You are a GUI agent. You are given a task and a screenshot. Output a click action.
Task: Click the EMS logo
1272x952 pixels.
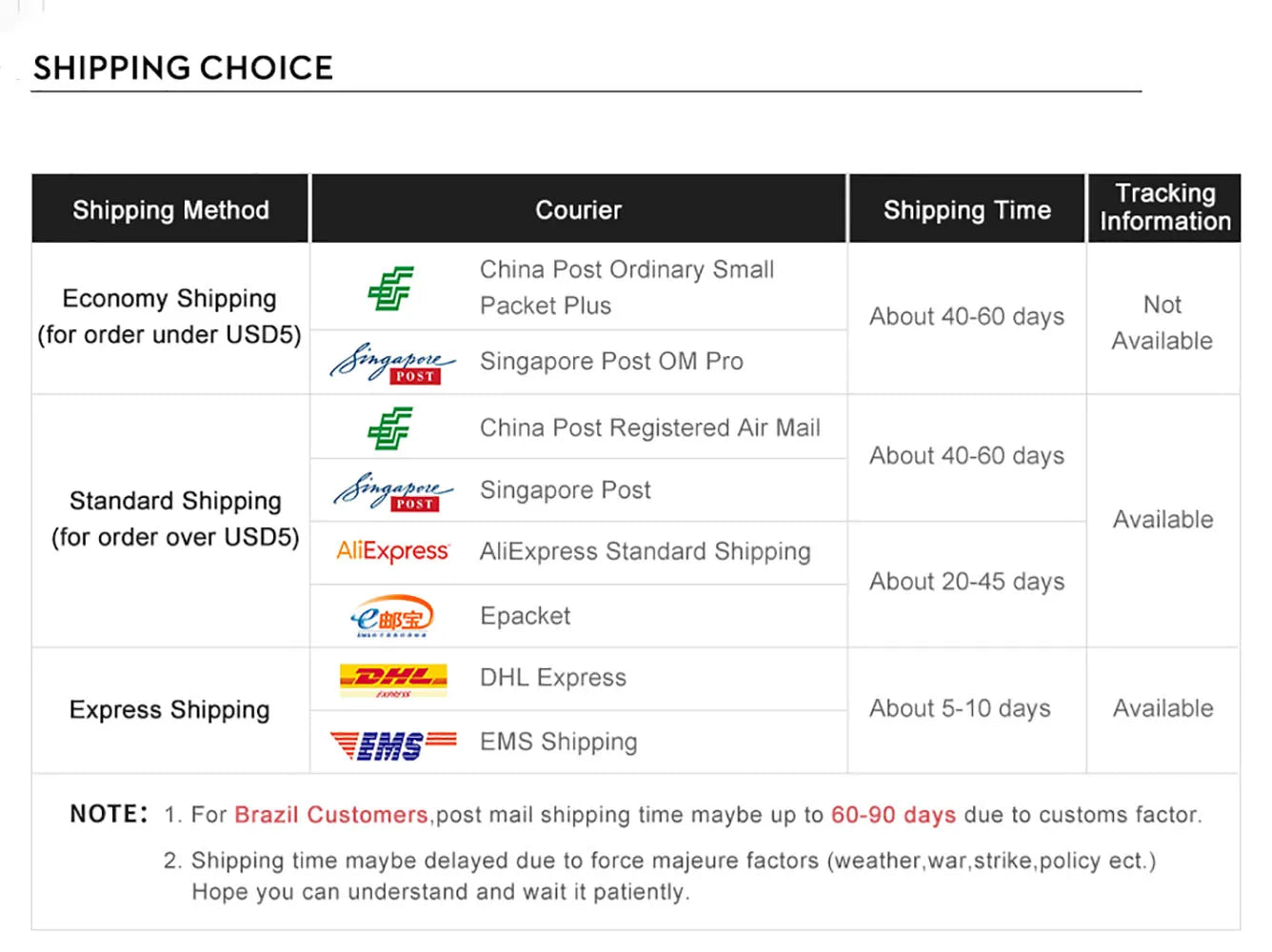click(392, 743)
